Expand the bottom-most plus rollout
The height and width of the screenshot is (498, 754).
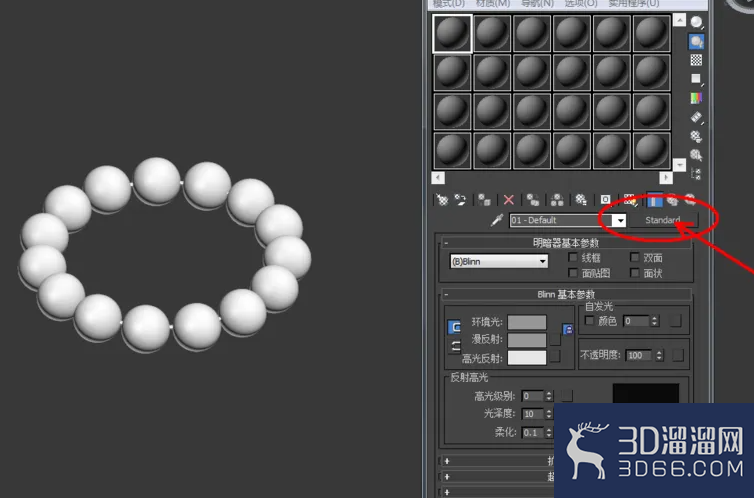click(x=447, y=492)
